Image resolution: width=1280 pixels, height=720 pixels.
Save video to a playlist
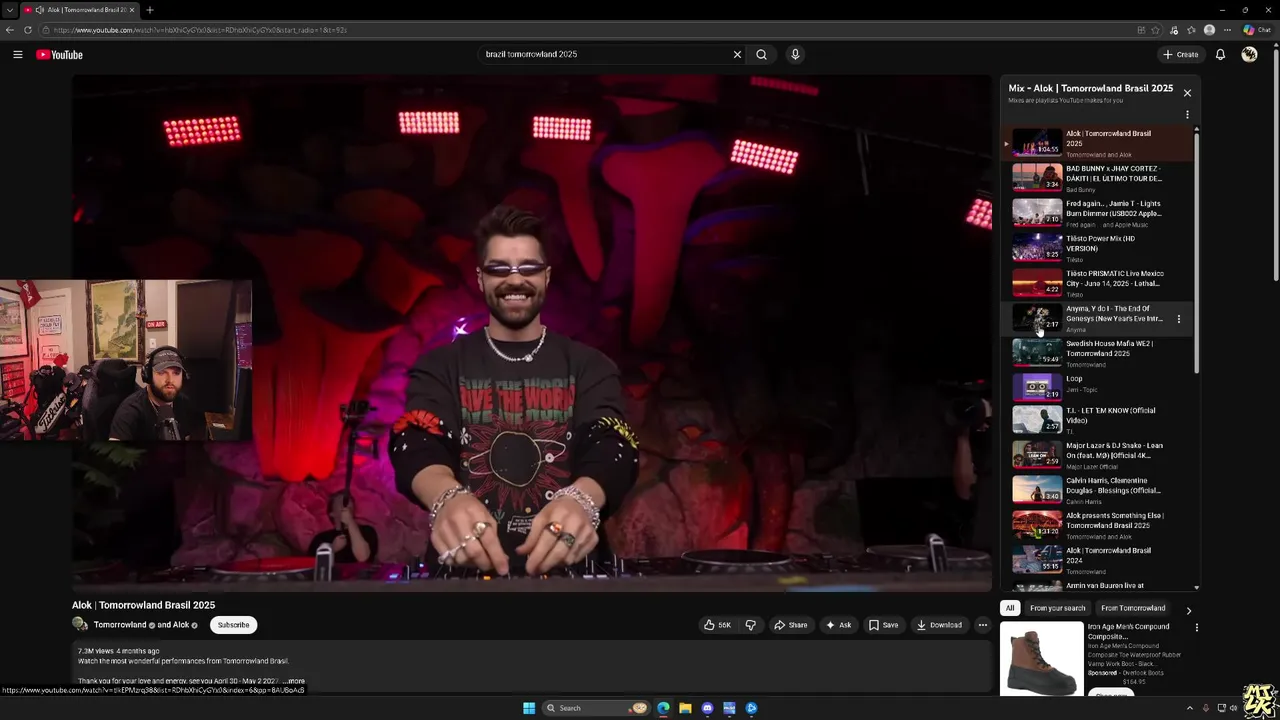coord(883,625)
